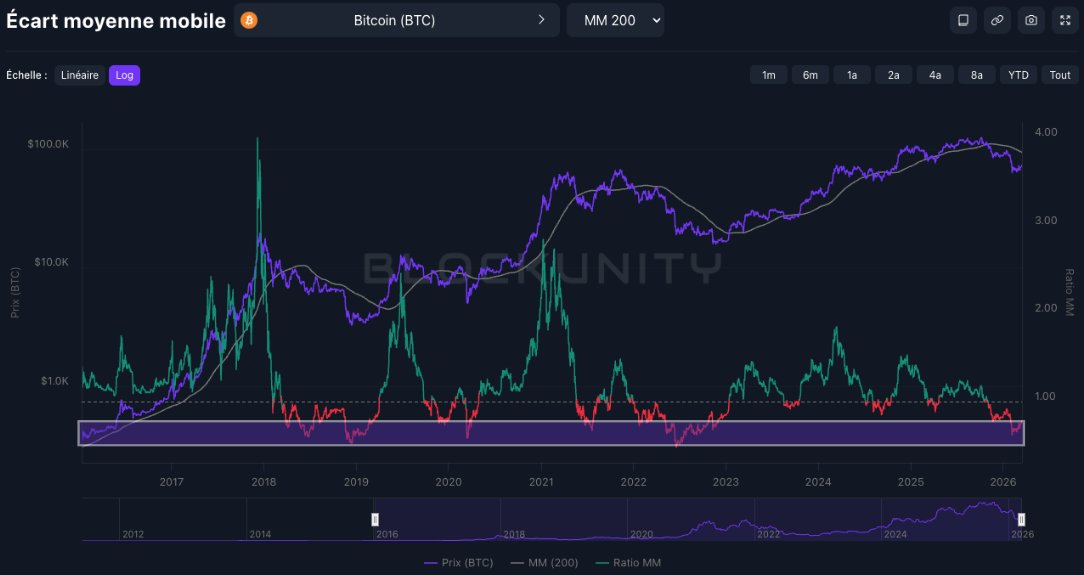Click the $10.0K price axis label

[52, 262]
